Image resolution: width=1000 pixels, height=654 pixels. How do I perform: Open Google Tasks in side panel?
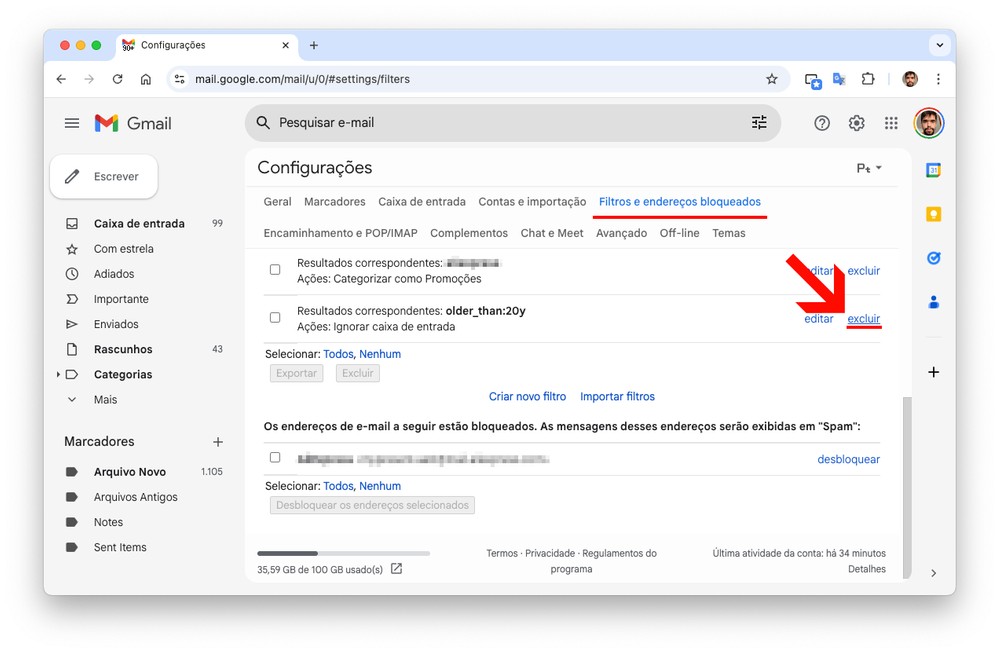coord(933,258)
